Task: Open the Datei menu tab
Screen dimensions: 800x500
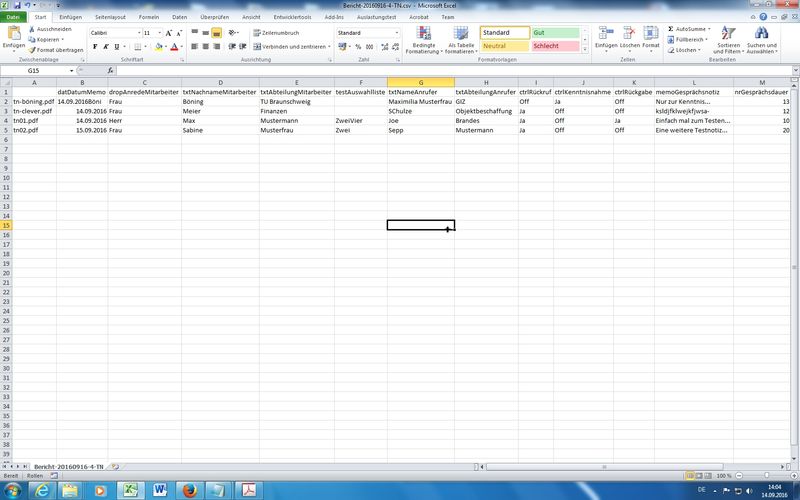Action: pyautogui.click(x=14, y=17)
